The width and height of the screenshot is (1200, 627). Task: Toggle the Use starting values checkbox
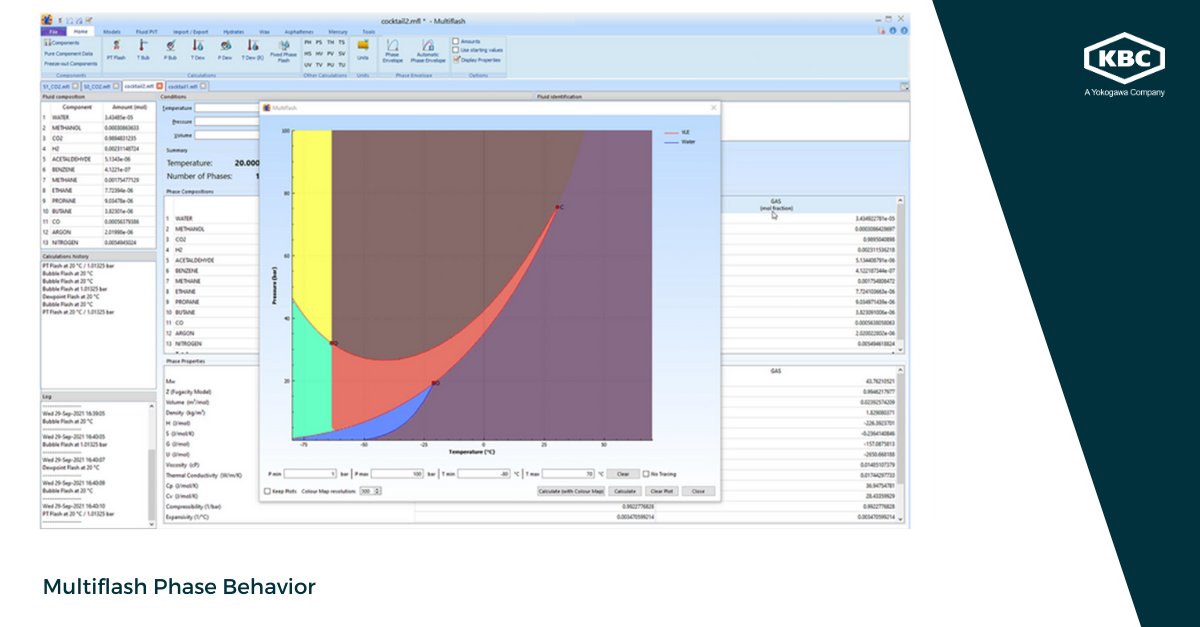pyautogui.click(x=456, y=50)
